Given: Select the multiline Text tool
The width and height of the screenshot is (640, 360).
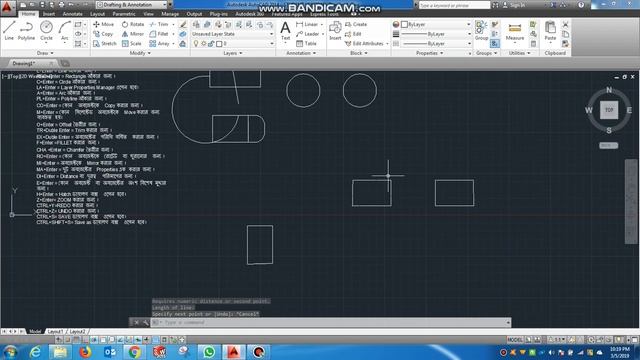Looking at the screenshot, I should point(285,31).
